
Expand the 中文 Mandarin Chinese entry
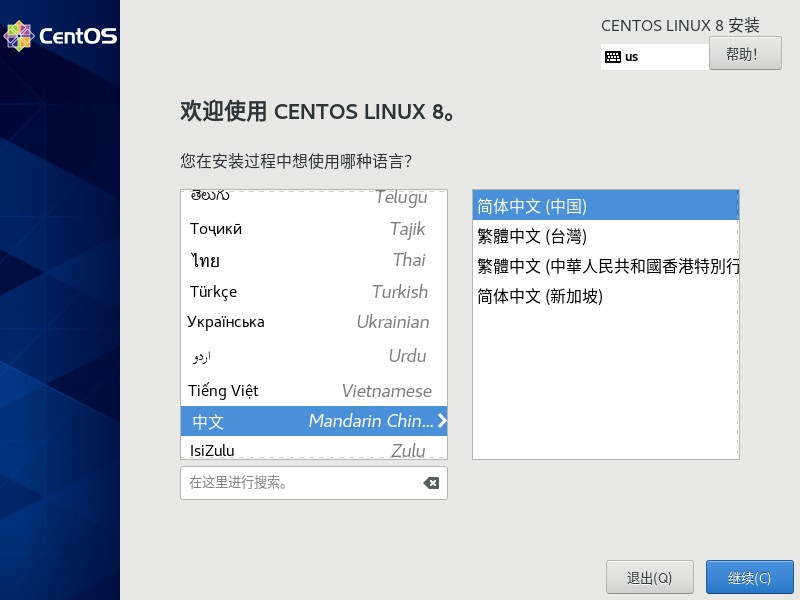[441, 421]
